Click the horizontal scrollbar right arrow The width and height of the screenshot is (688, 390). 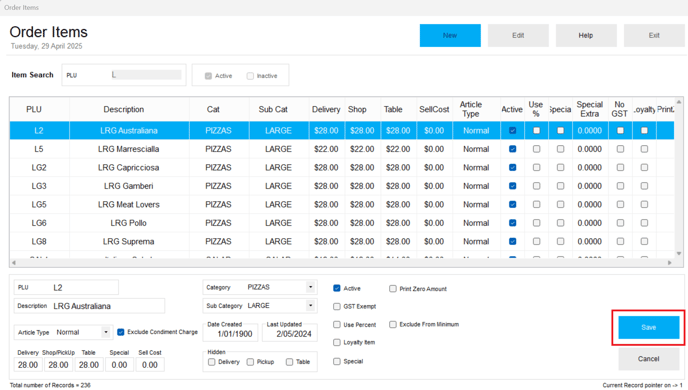pyautogui.click(x=670, y=263)
